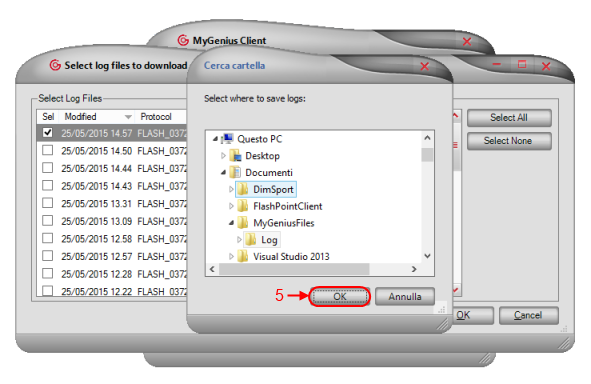
Task: Collapse the MyGeniusFiles tree node
Action: pos(231,223)
